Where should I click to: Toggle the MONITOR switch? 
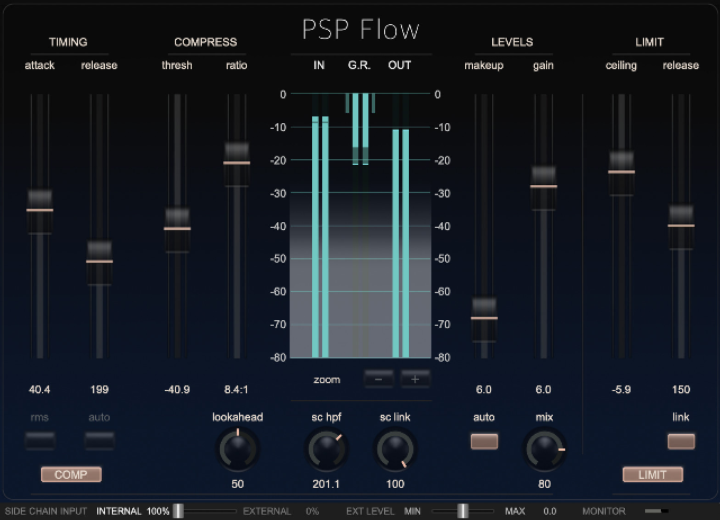[x=657, y=511]
